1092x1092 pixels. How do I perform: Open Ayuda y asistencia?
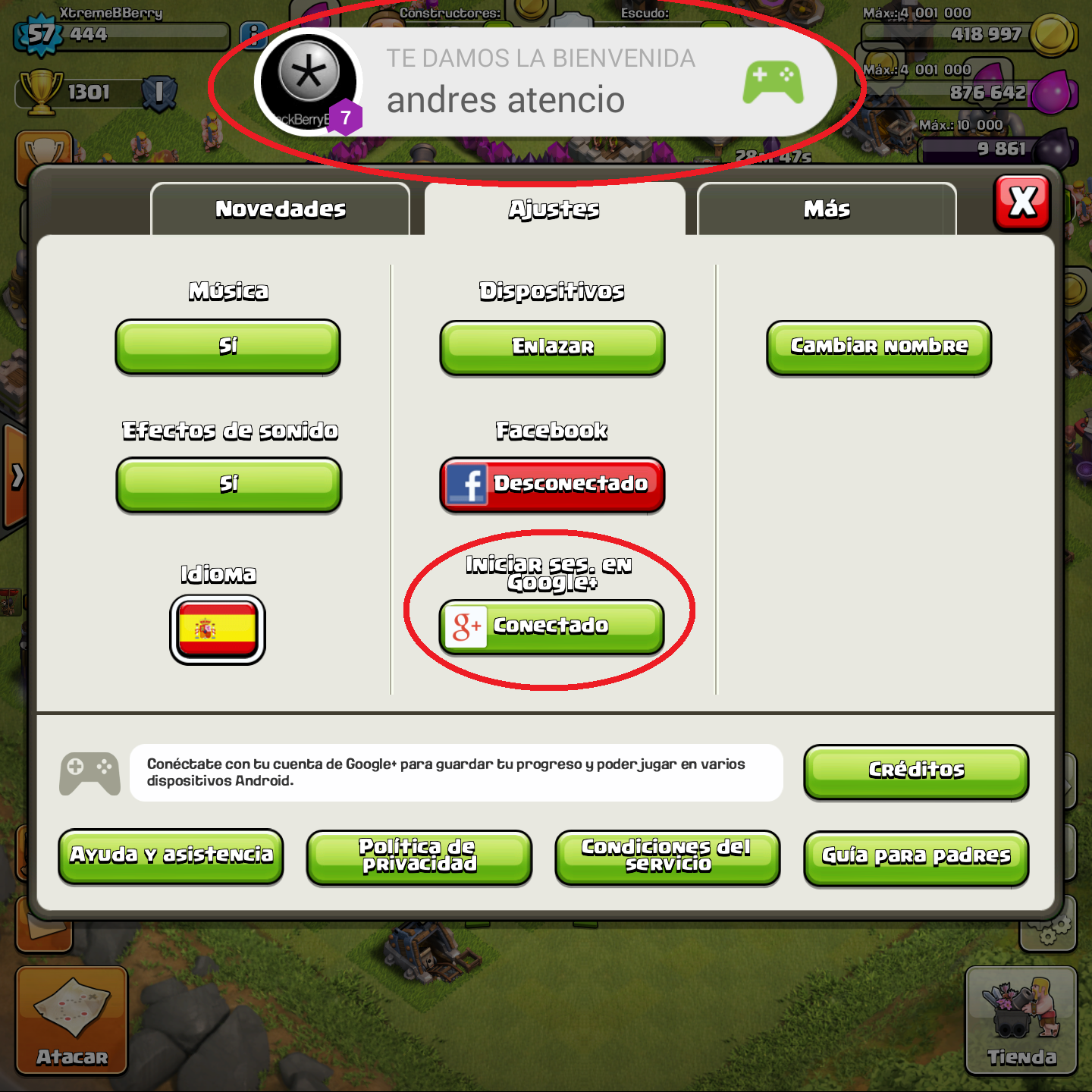pos(171,856)
